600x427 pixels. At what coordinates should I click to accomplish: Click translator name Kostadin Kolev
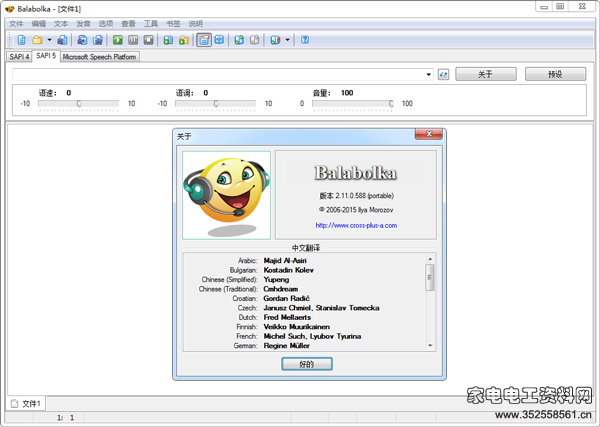click(x=289, y=270)
